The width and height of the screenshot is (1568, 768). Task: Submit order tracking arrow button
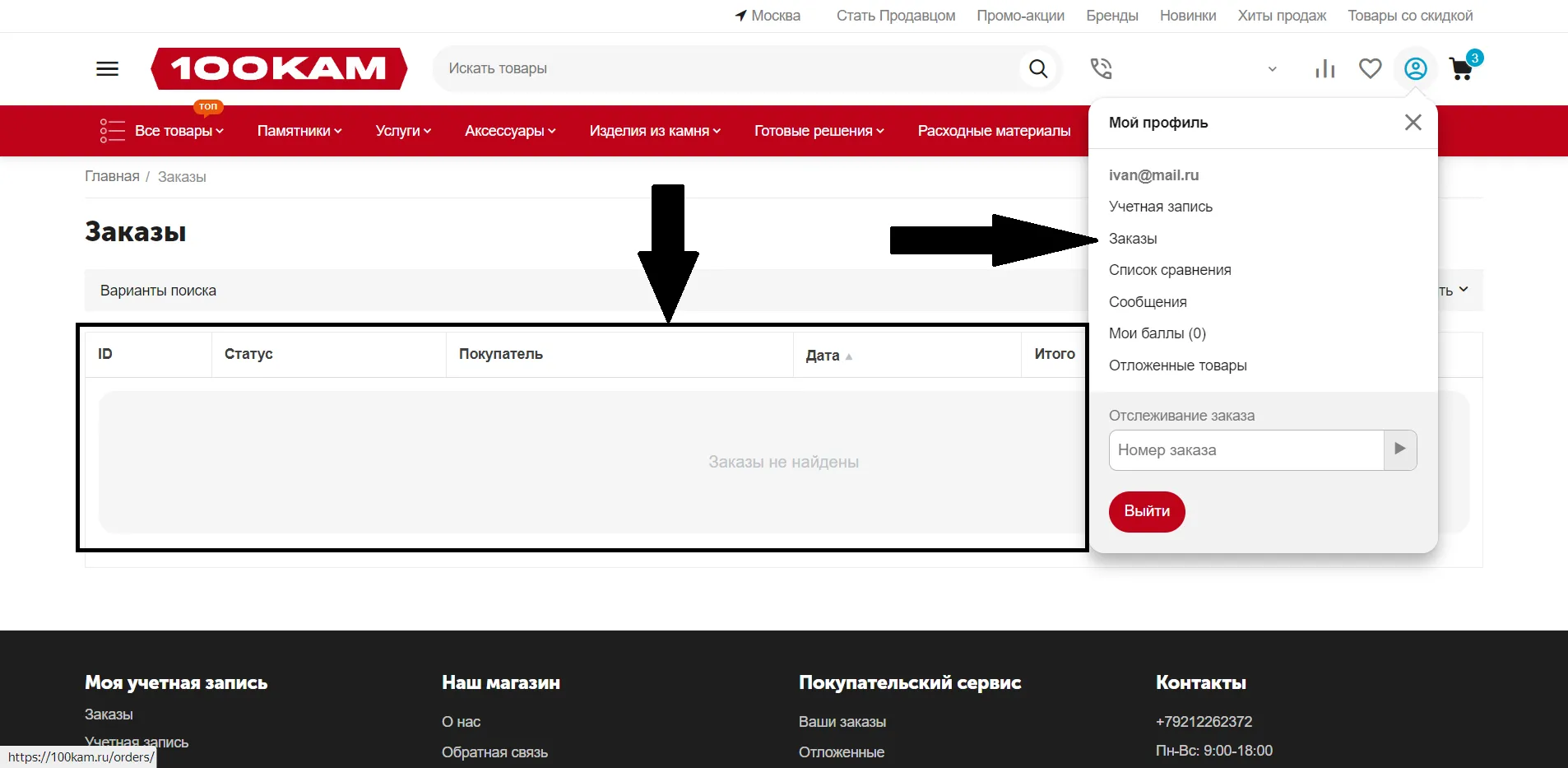pos(1399,449)
